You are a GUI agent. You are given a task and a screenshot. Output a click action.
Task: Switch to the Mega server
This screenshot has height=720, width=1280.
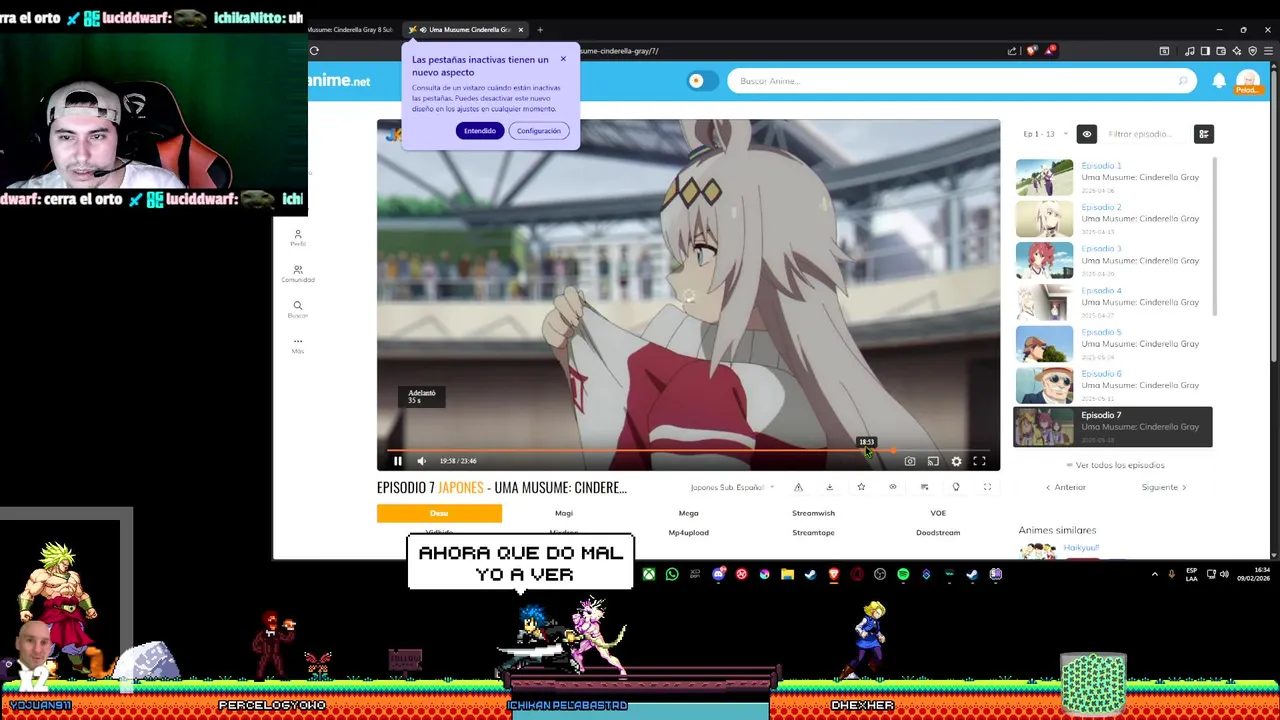tap(688, 513)
